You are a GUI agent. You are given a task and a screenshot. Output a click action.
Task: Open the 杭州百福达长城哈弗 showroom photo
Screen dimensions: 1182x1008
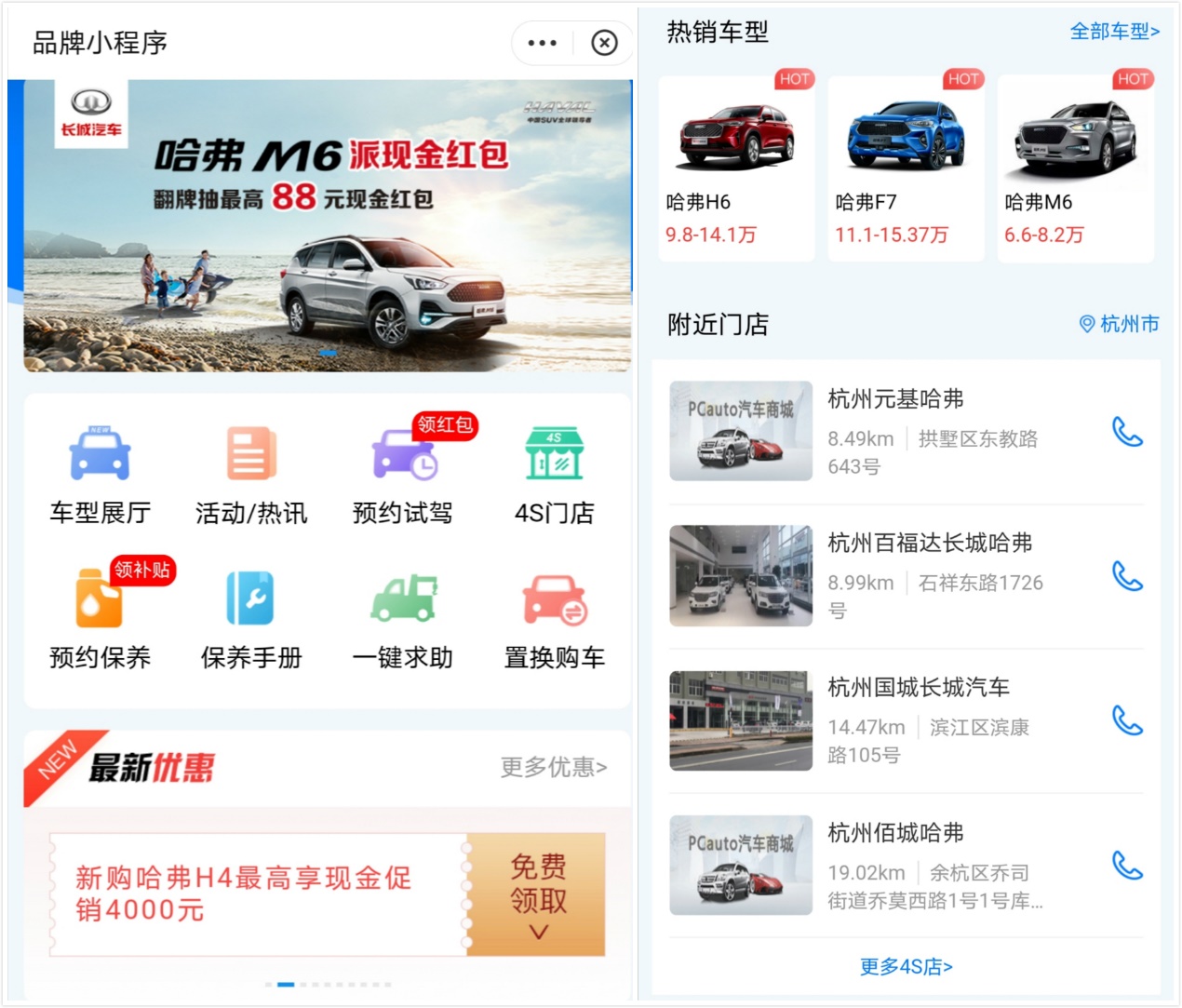pos(741,575)
